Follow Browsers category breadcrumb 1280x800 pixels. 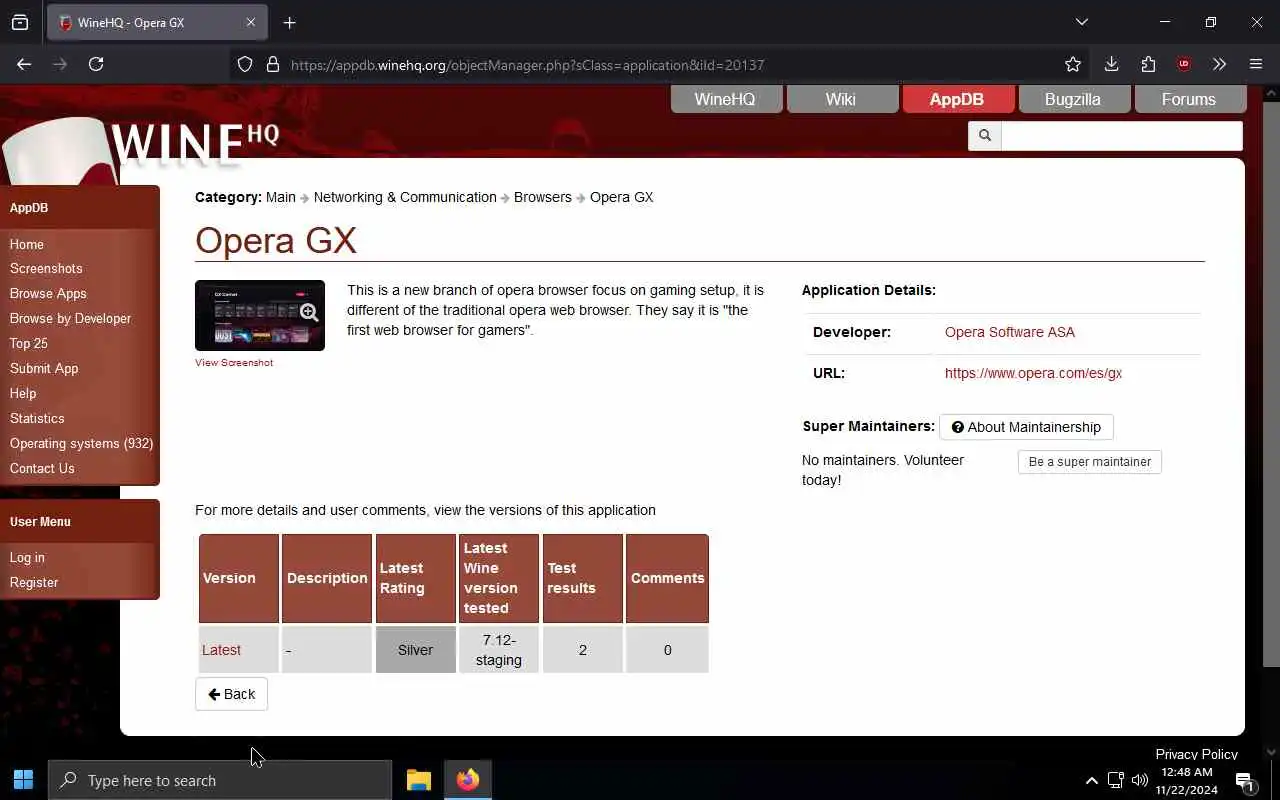coord(543,197)
